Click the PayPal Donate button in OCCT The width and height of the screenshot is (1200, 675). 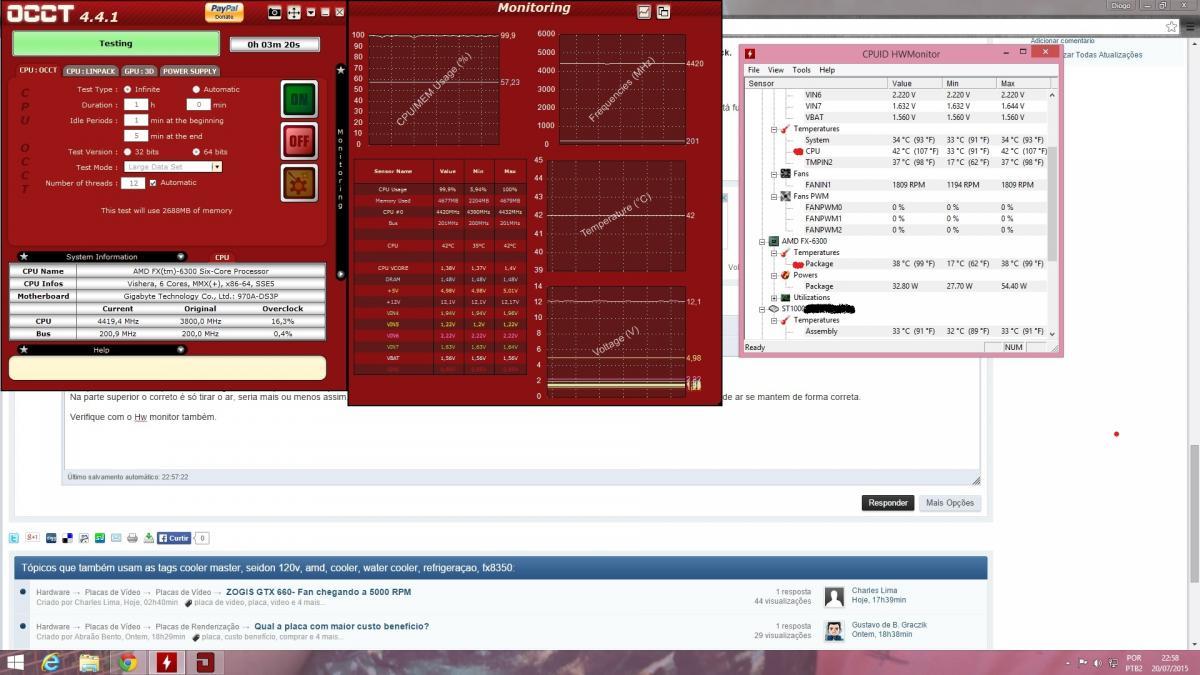tap(224, 11)
